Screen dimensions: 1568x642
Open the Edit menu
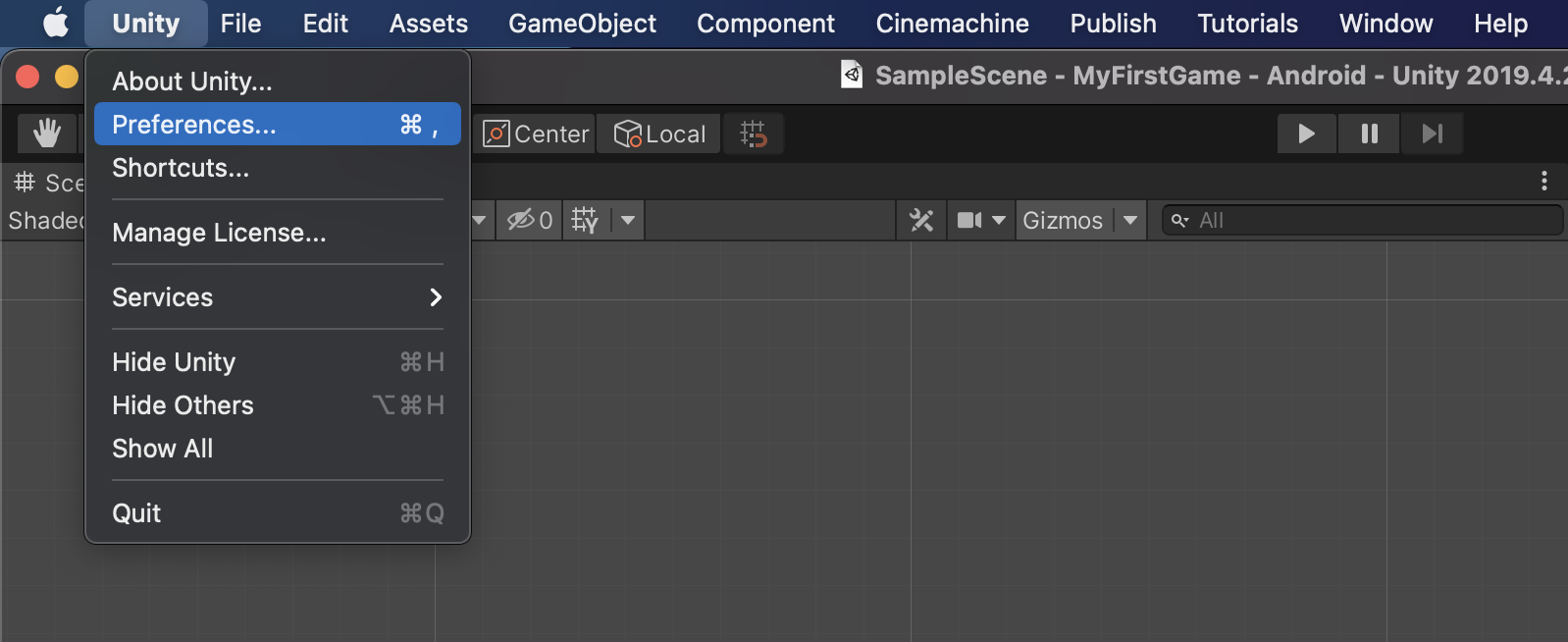pyautogui.click(x=326, y=23)
